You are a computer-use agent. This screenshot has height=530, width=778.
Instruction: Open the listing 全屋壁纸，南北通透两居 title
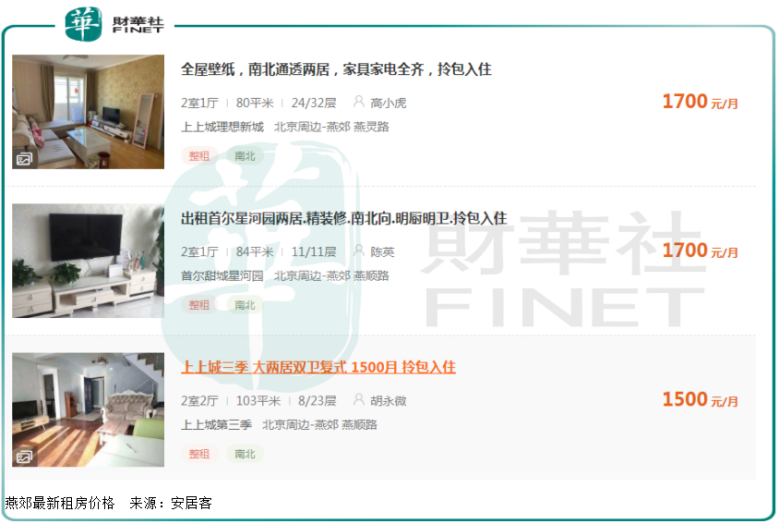pyautogui.click(x=336, y=69)
